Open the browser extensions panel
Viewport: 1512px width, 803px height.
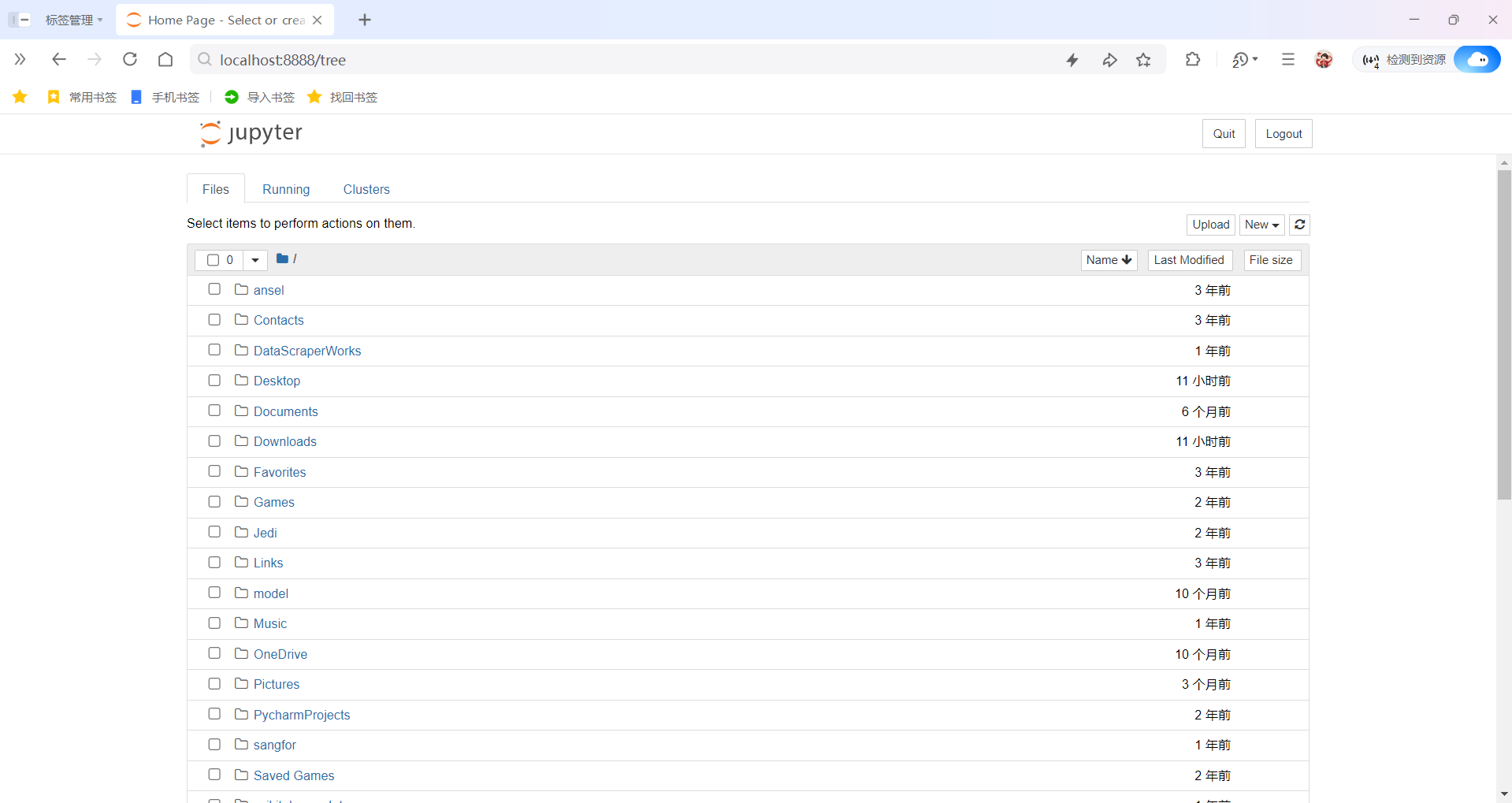1192,59
